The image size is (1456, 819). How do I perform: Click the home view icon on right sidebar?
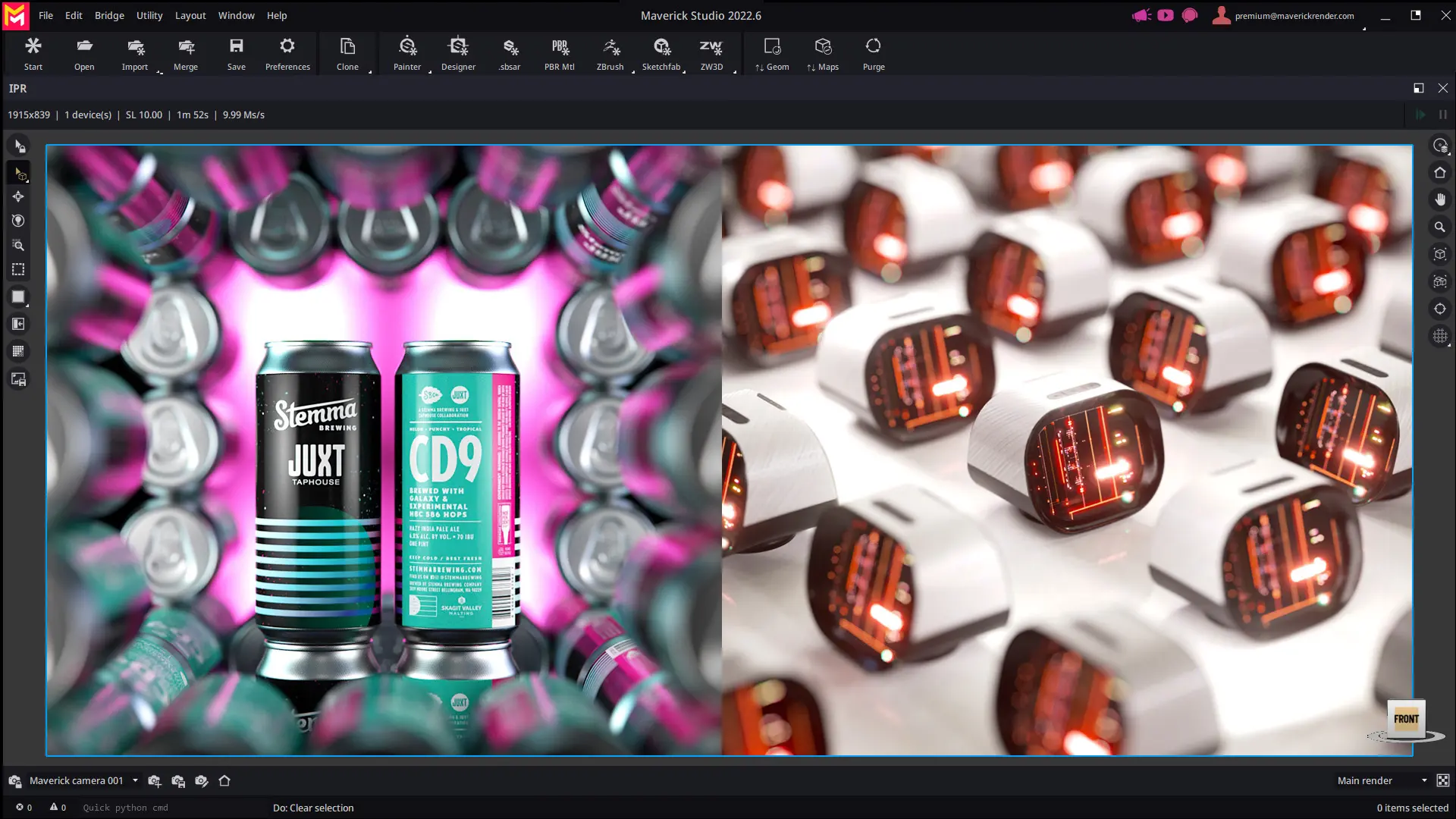click(x=1440, y=173)
